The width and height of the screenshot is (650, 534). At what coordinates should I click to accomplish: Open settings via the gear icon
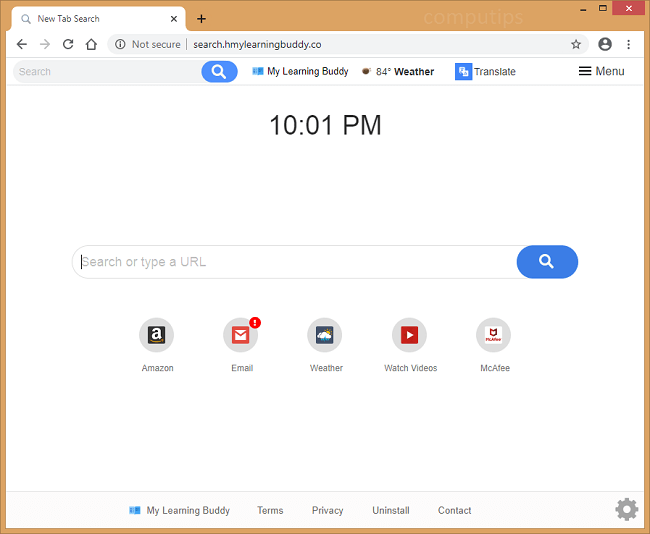tap(626, 509)
